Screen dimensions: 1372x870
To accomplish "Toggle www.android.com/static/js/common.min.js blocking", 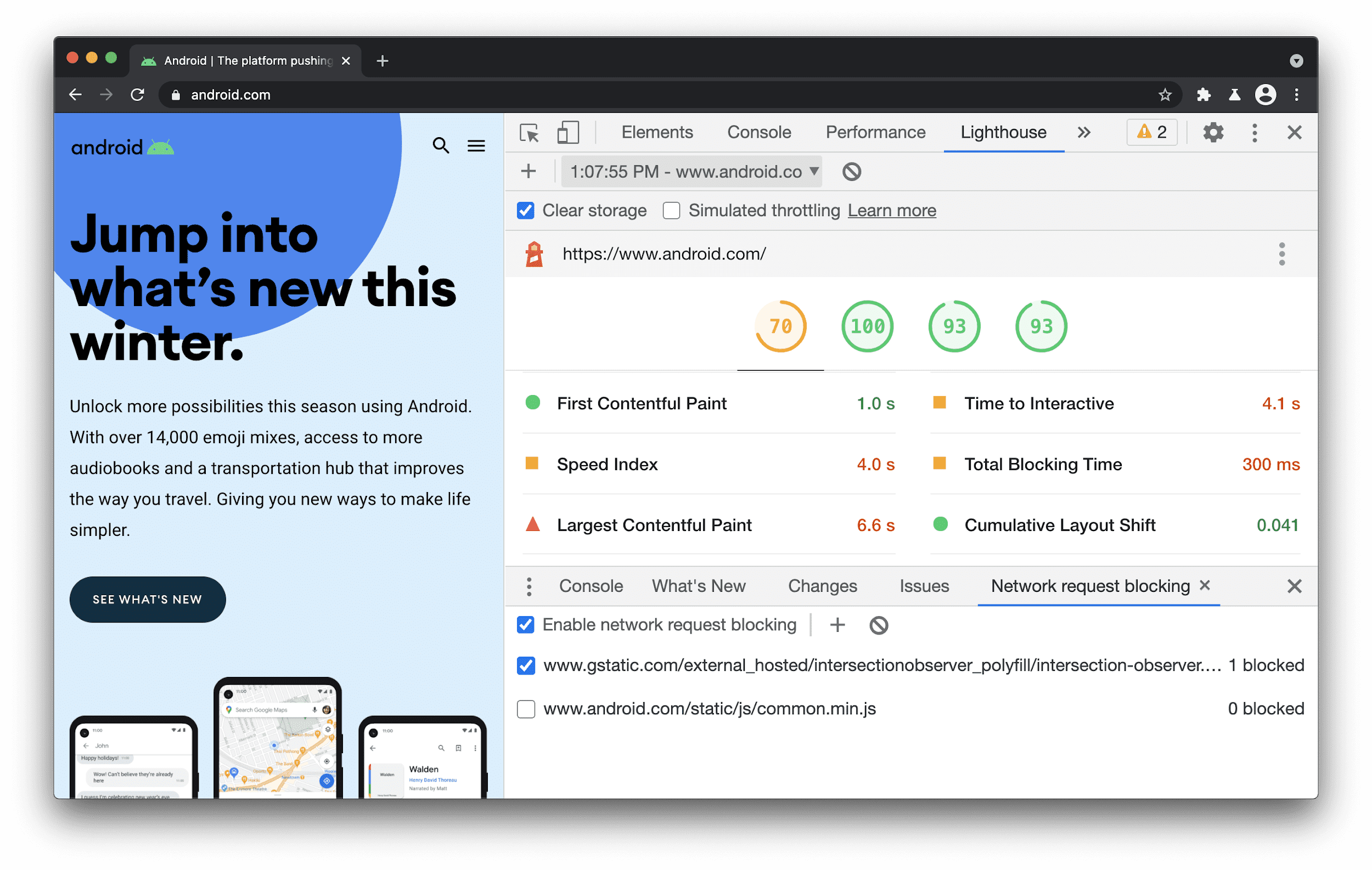I will click(526, 708).
